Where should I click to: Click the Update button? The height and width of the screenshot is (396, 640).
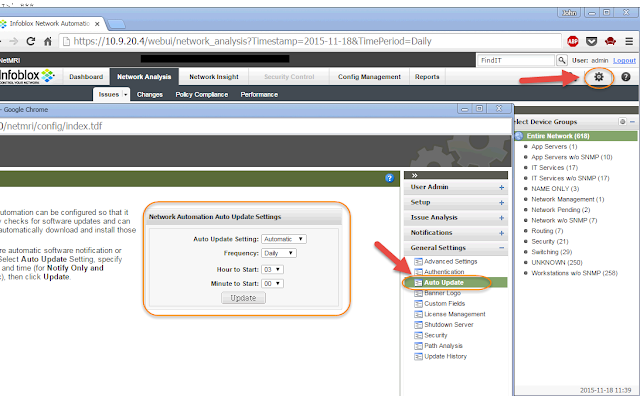coord(243,298)
